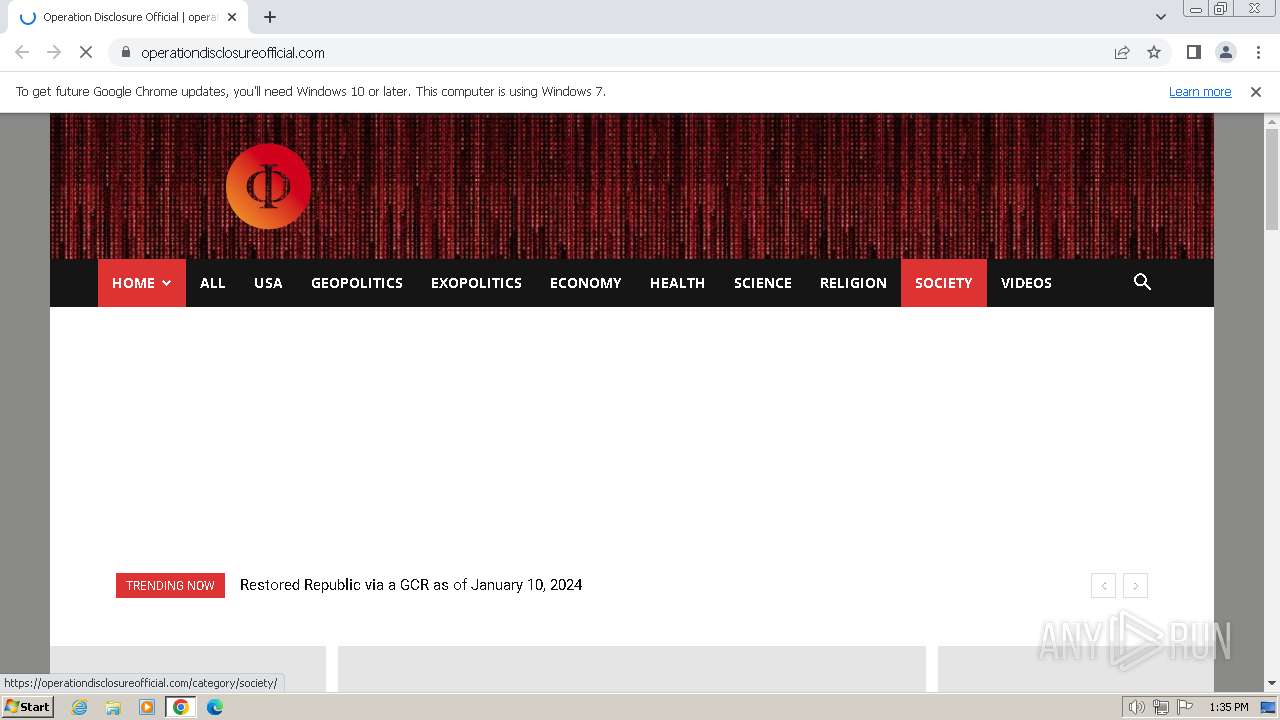Open Chrome profile avatar menu
The image size is (1280, 720).
coord(1225,52)
